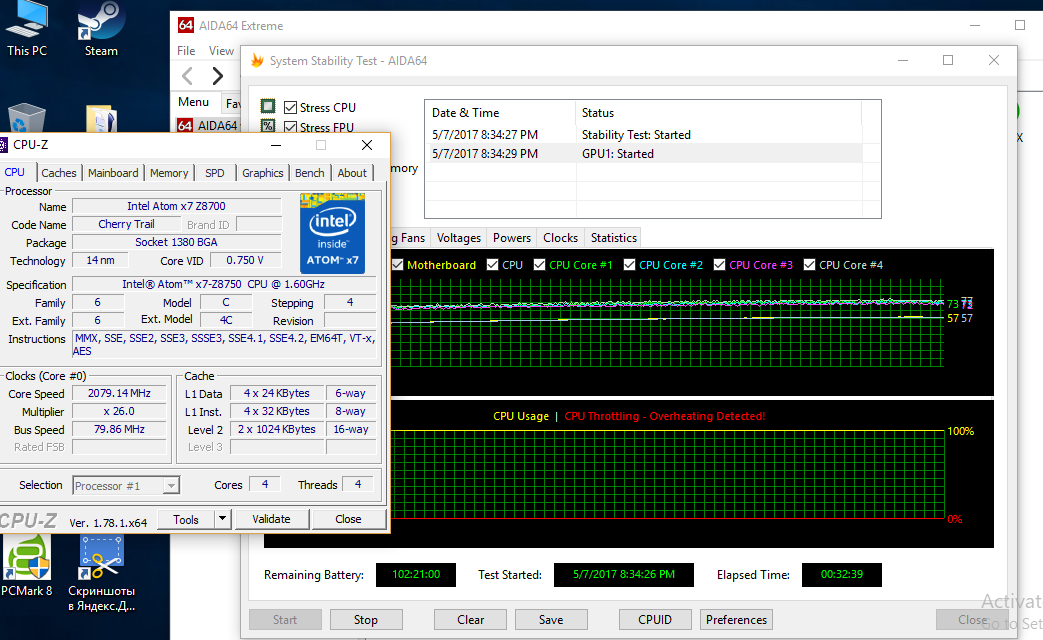1043x640 pixels.
Task: Stop the running stability test
Action: (366, 619)
